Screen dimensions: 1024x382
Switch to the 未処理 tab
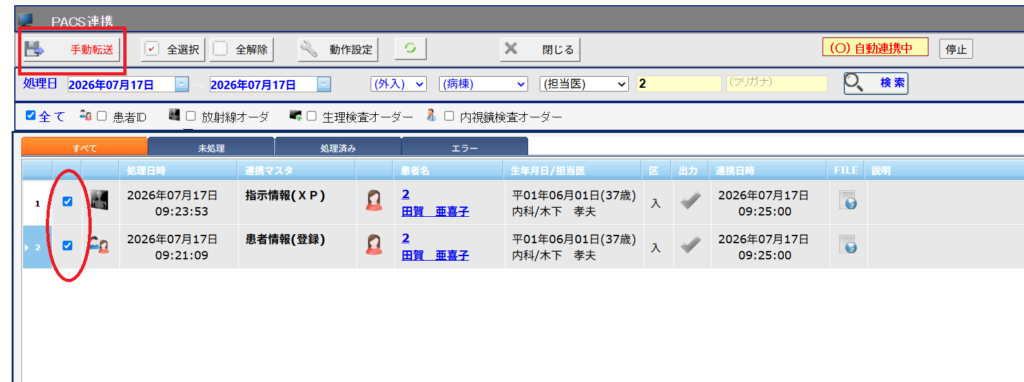pos(211,148)
